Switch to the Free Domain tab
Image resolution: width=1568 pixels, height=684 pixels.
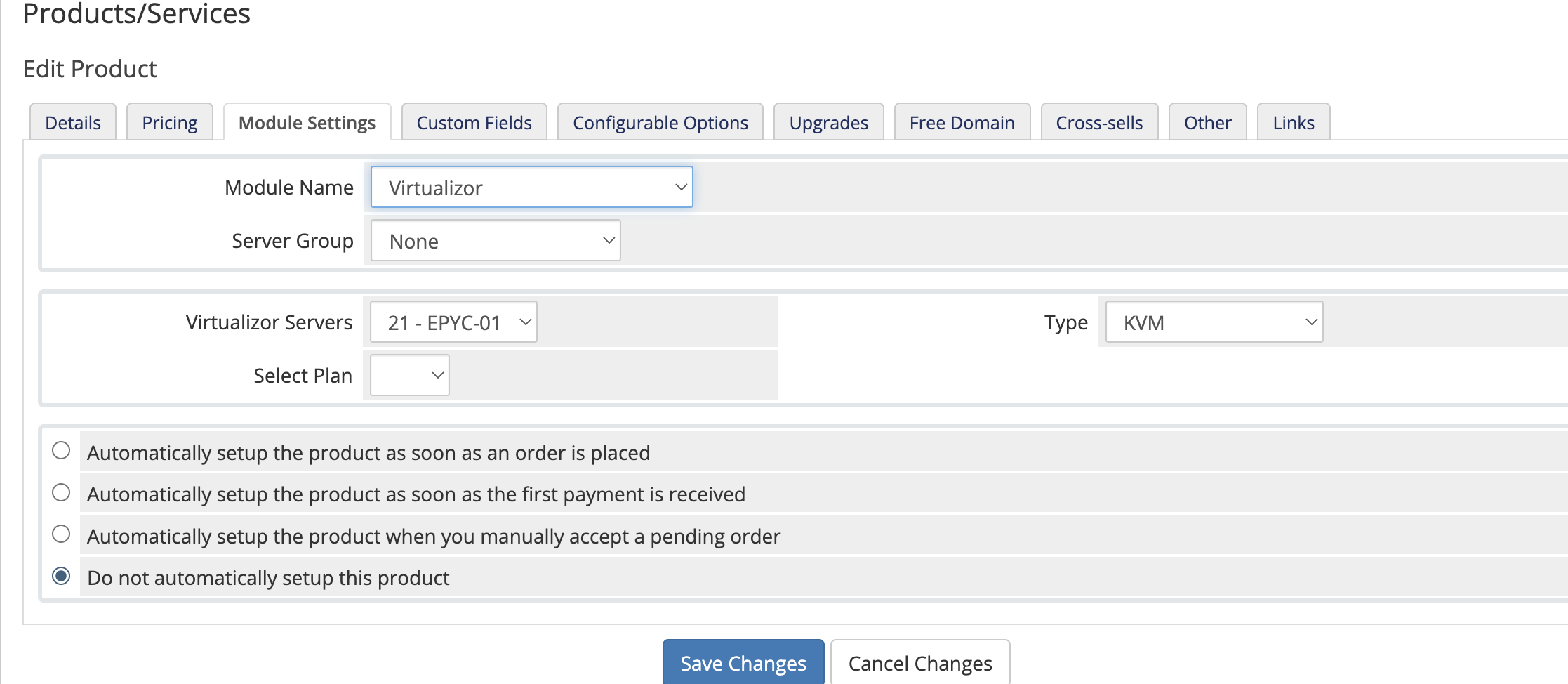pyautogui.click(x=962, y=122)
